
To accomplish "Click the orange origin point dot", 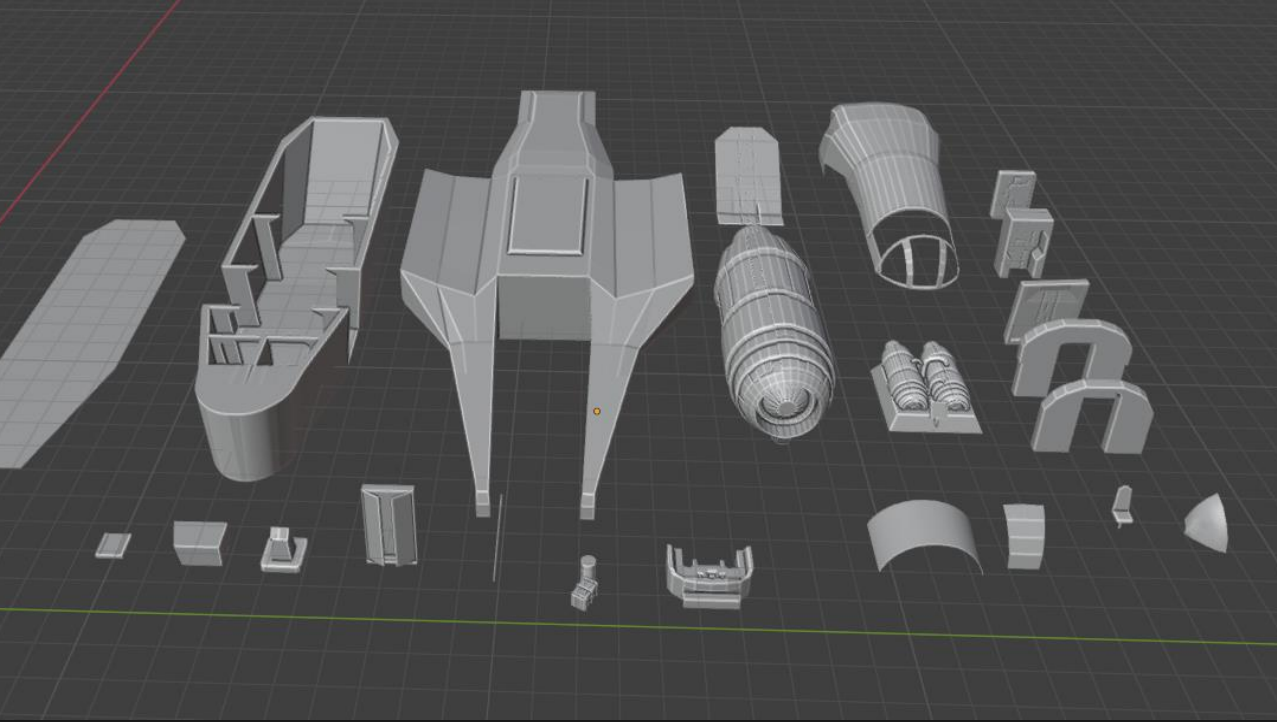I will [597, 411].
